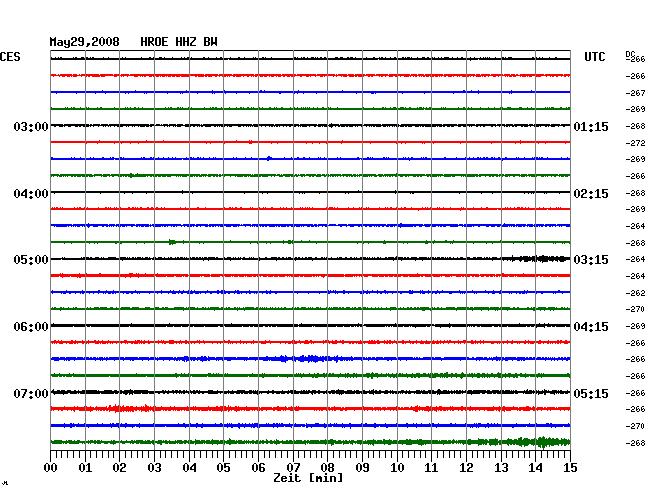Click the DC offset value -267
650x494 pixels.
(x=635, y=93)
